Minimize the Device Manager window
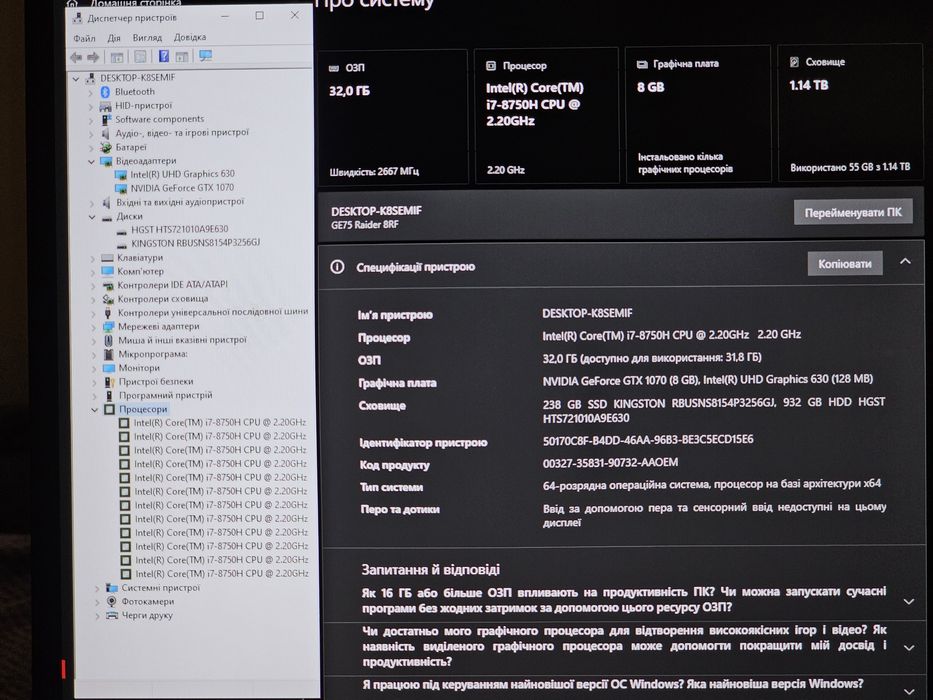This screenshot has height=700, width=933. (x=225, y=16)
